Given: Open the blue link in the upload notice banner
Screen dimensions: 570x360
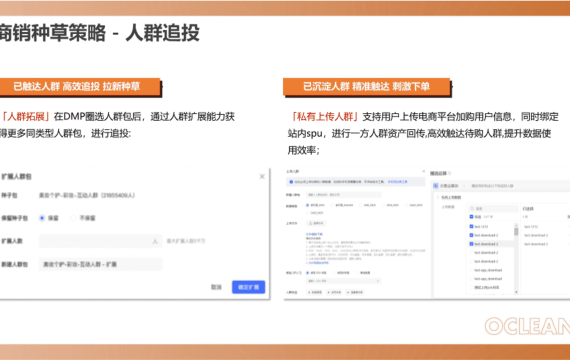Looking at the screenshot, I should (397, 182).
